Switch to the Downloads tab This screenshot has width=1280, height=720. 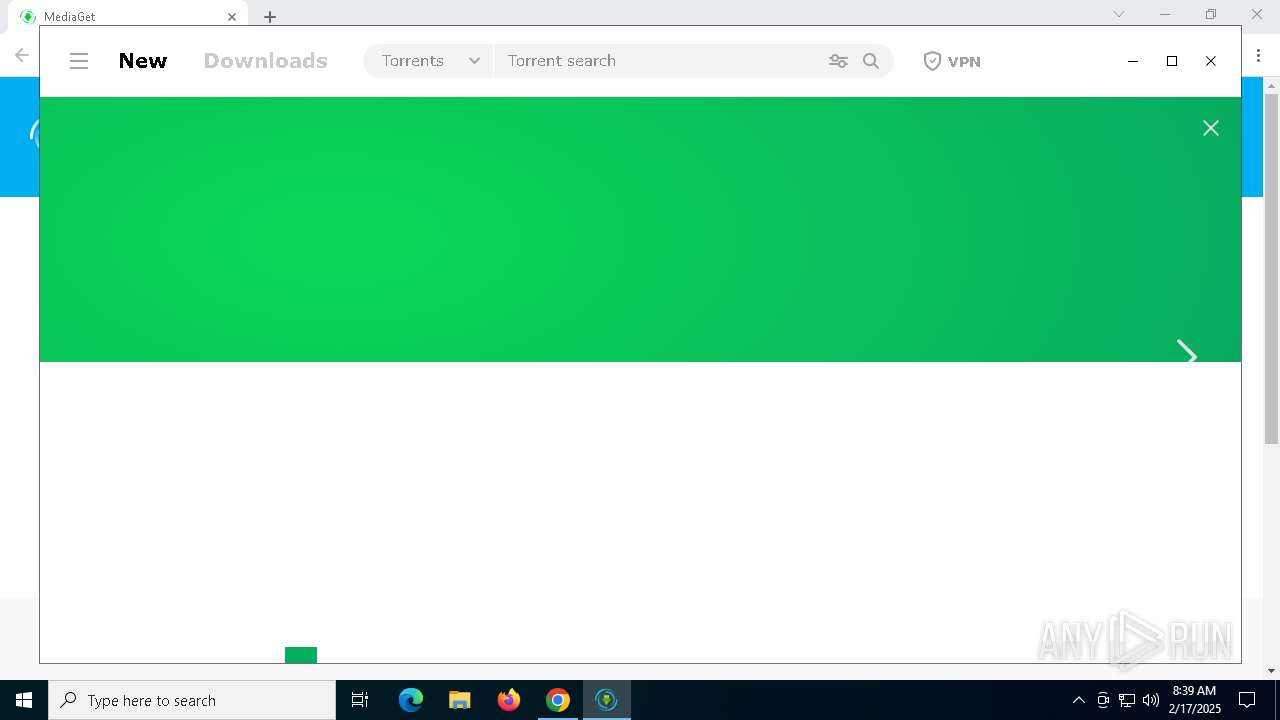266,61
